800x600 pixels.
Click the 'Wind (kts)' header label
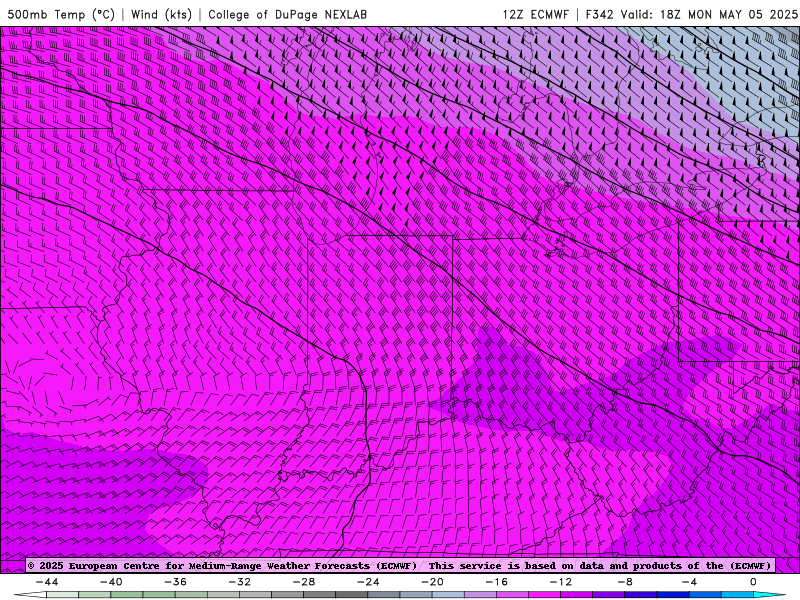tap(161, 14)
